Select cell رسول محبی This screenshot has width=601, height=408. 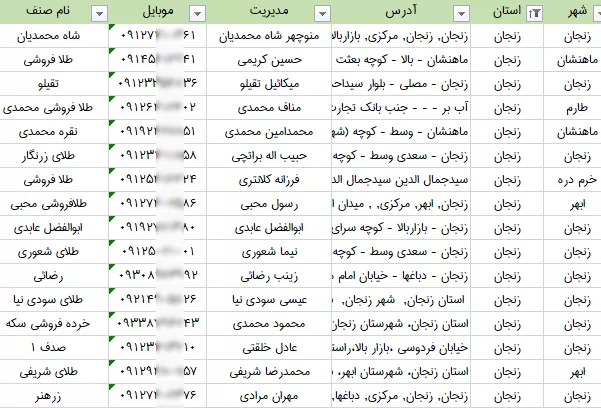coord(269,204)
